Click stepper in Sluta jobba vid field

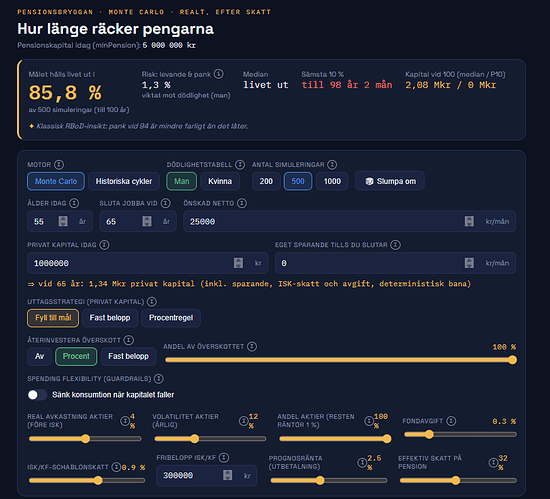pos(147,221)
